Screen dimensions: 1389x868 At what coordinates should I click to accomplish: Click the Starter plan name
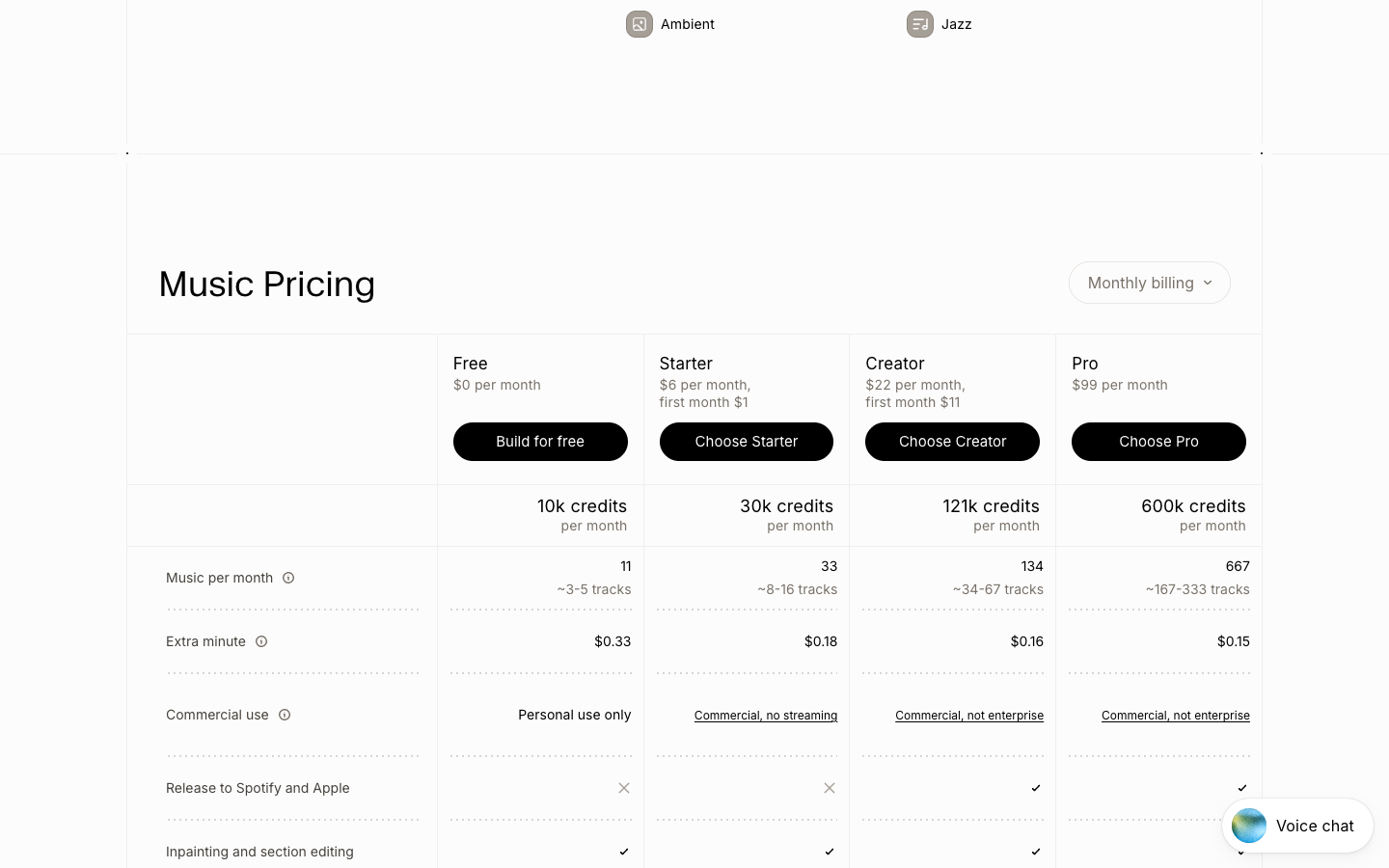(686, 364)
